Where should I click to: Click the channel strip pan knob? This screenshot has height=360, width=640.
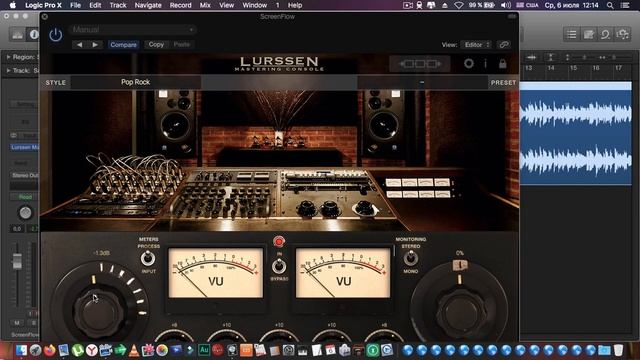(25, 213)
